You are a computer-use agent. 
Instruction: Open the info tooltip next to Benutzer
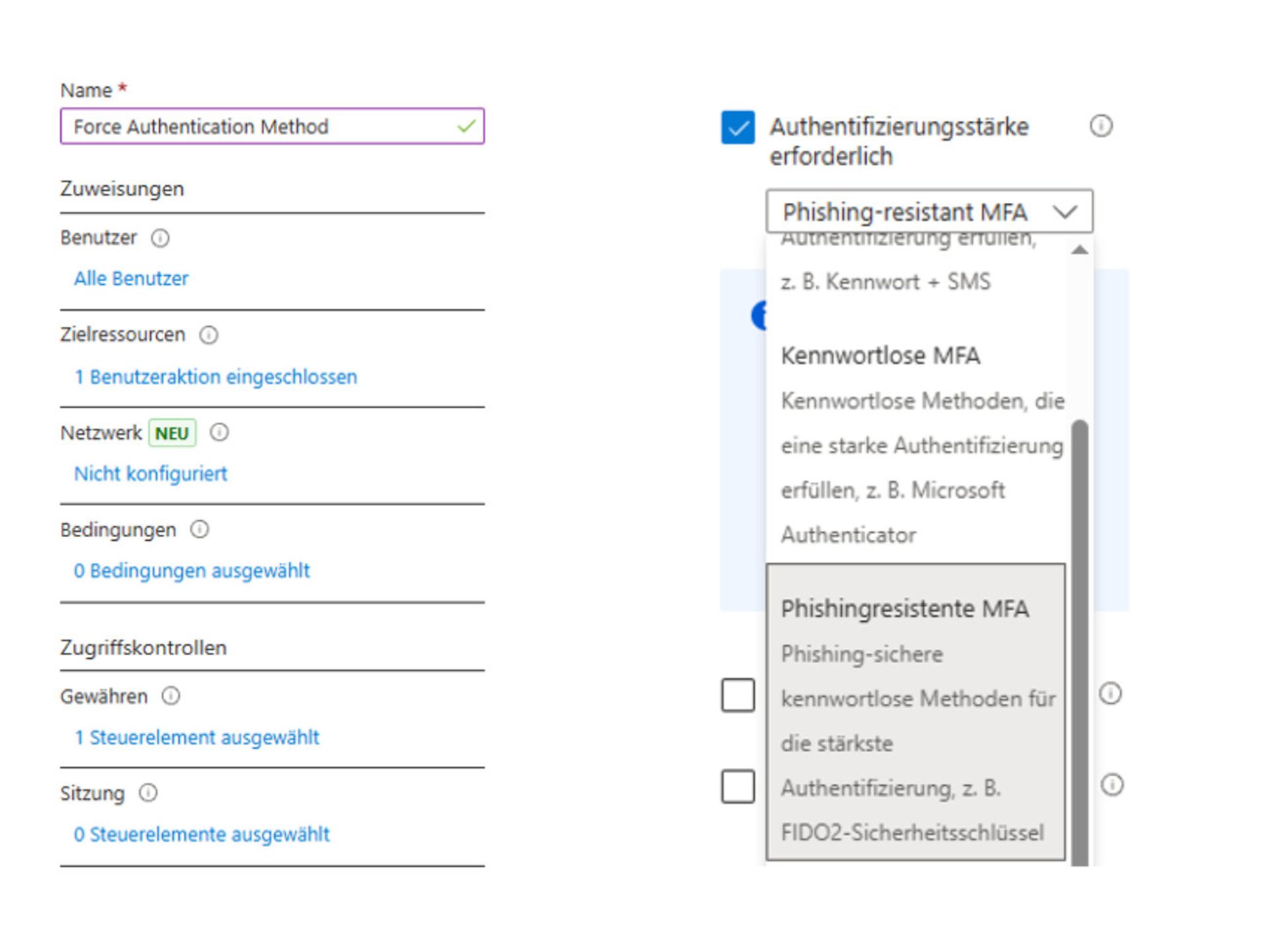pos(161,238)
